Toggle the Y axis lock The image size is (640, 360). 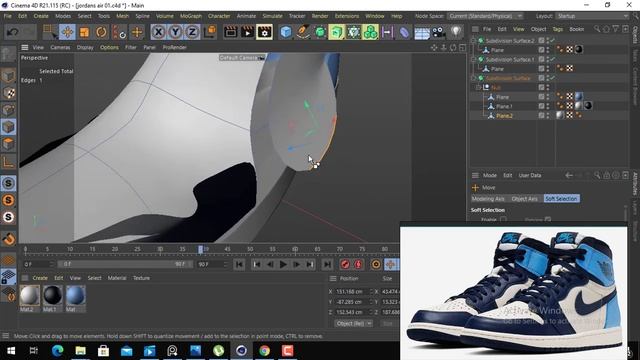[x=176, y=32]
